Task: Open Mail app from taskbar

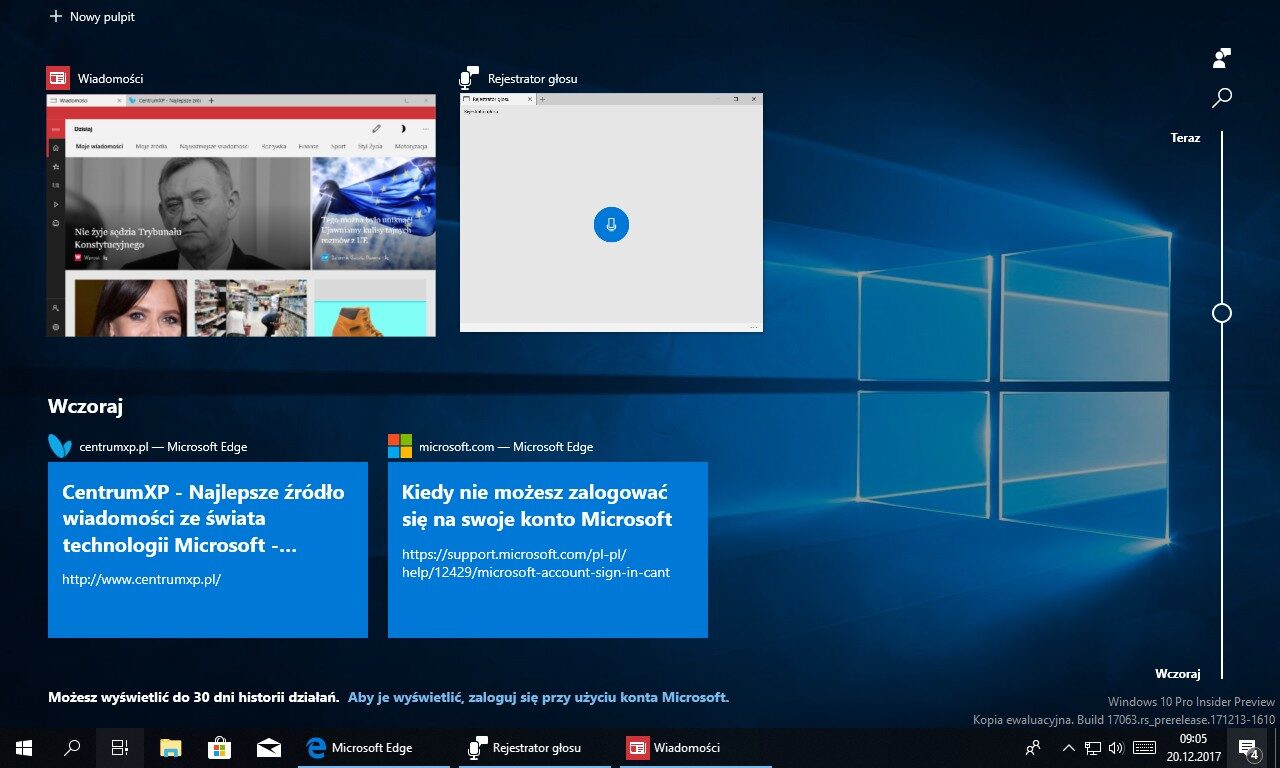Action: pyautogui.click(x=268, y=748)
